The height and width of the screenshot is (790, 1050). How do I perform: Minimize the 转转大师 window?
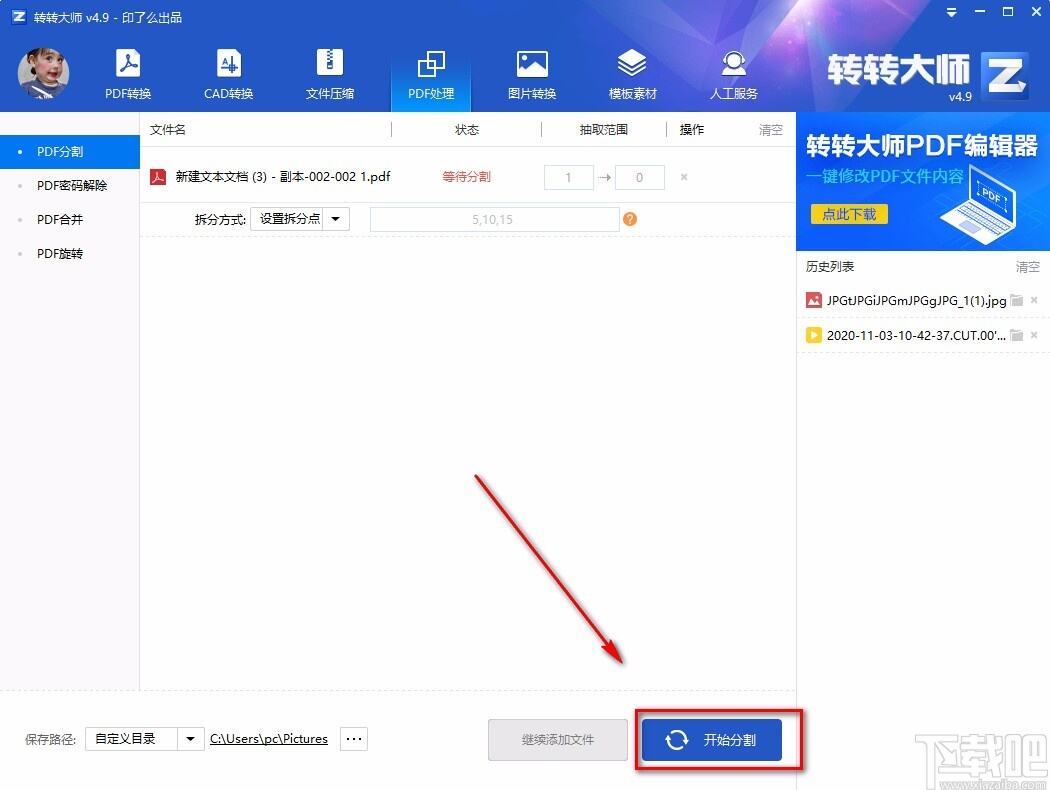point(980,12)
